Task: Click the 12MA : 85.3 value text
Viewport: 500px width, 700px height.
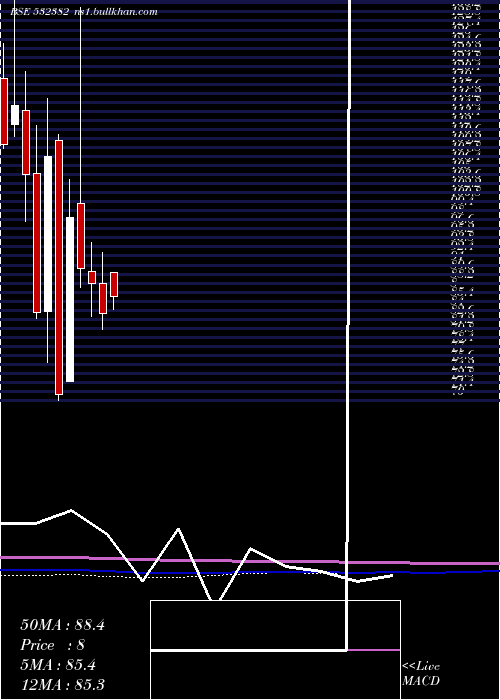Action: pos(62,685)
